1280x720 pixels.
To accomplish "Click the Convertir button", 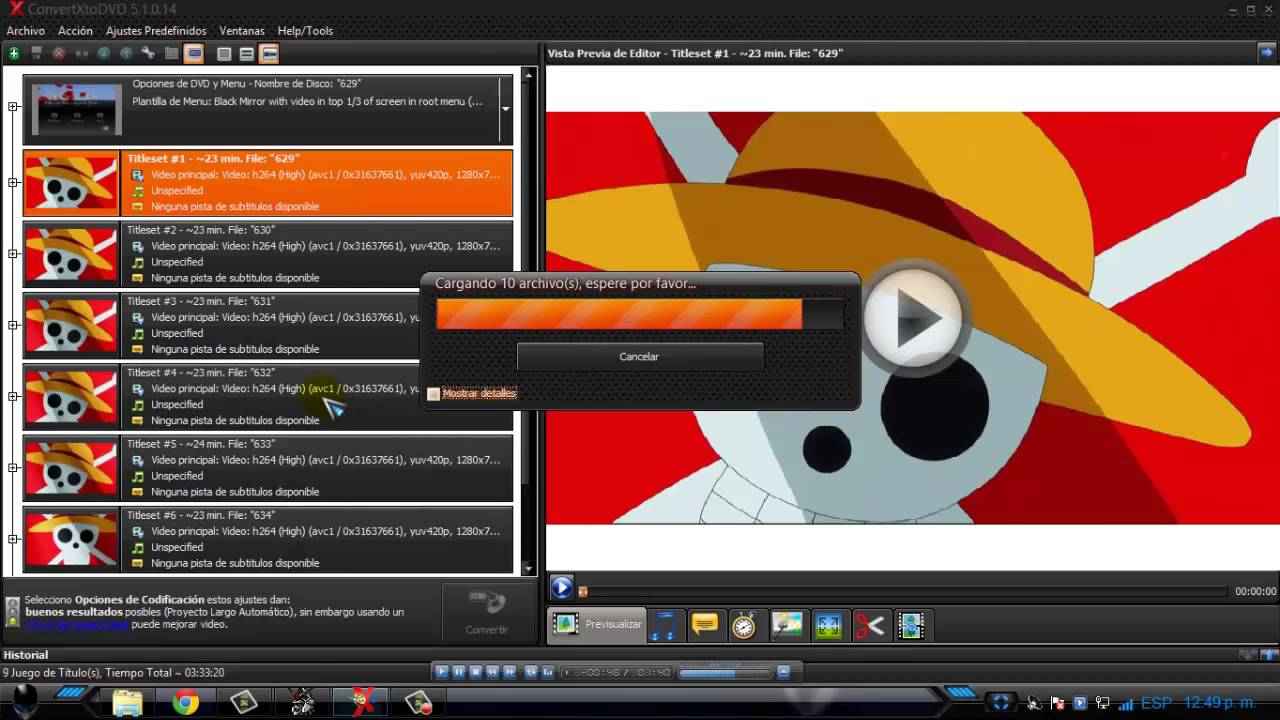I will point(487,611).
